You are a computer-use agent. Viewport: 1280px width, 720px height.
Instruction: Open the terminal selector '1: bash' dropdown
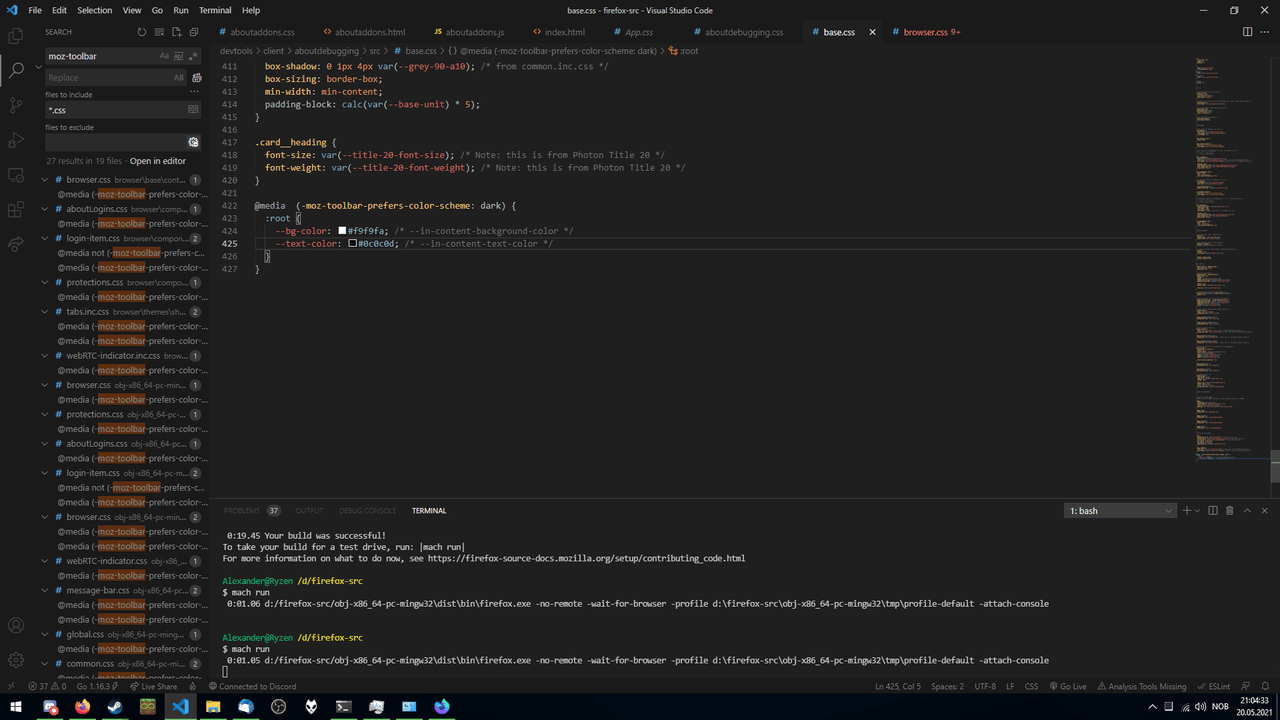(1120, 511)
